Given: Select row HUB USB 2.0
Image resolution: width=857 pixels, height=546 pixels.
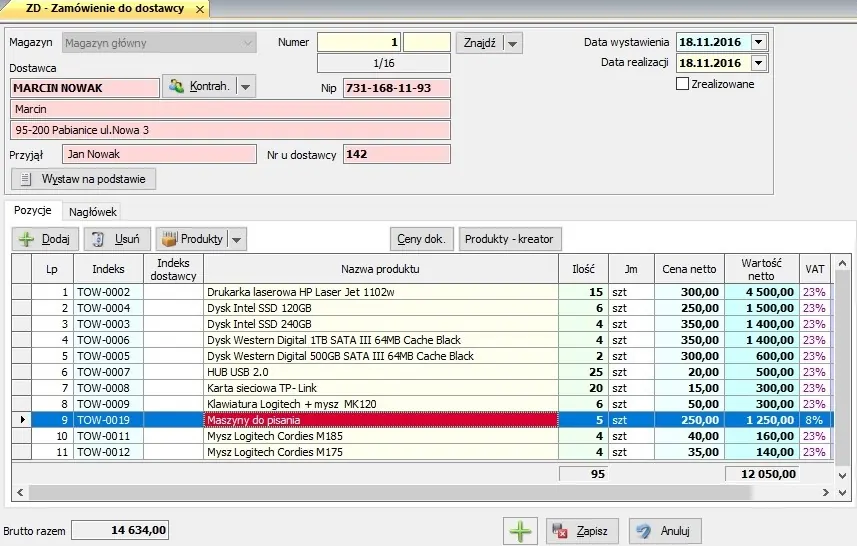Looking at the screenshot, I should 422,372.
